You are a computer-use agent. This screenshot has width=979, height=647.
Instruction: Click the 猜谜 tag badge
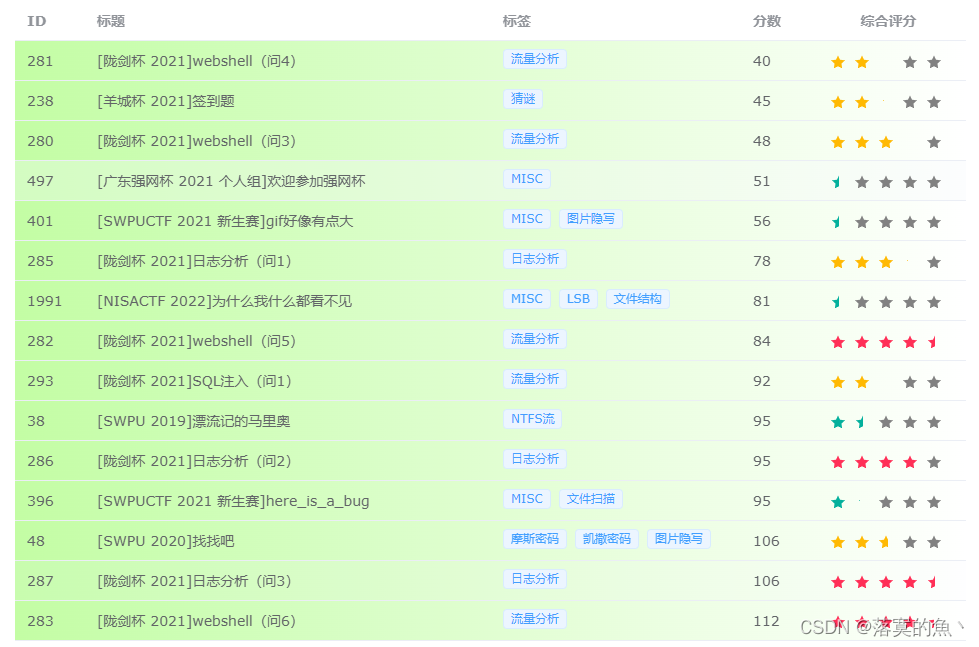(x=522, y=101)
